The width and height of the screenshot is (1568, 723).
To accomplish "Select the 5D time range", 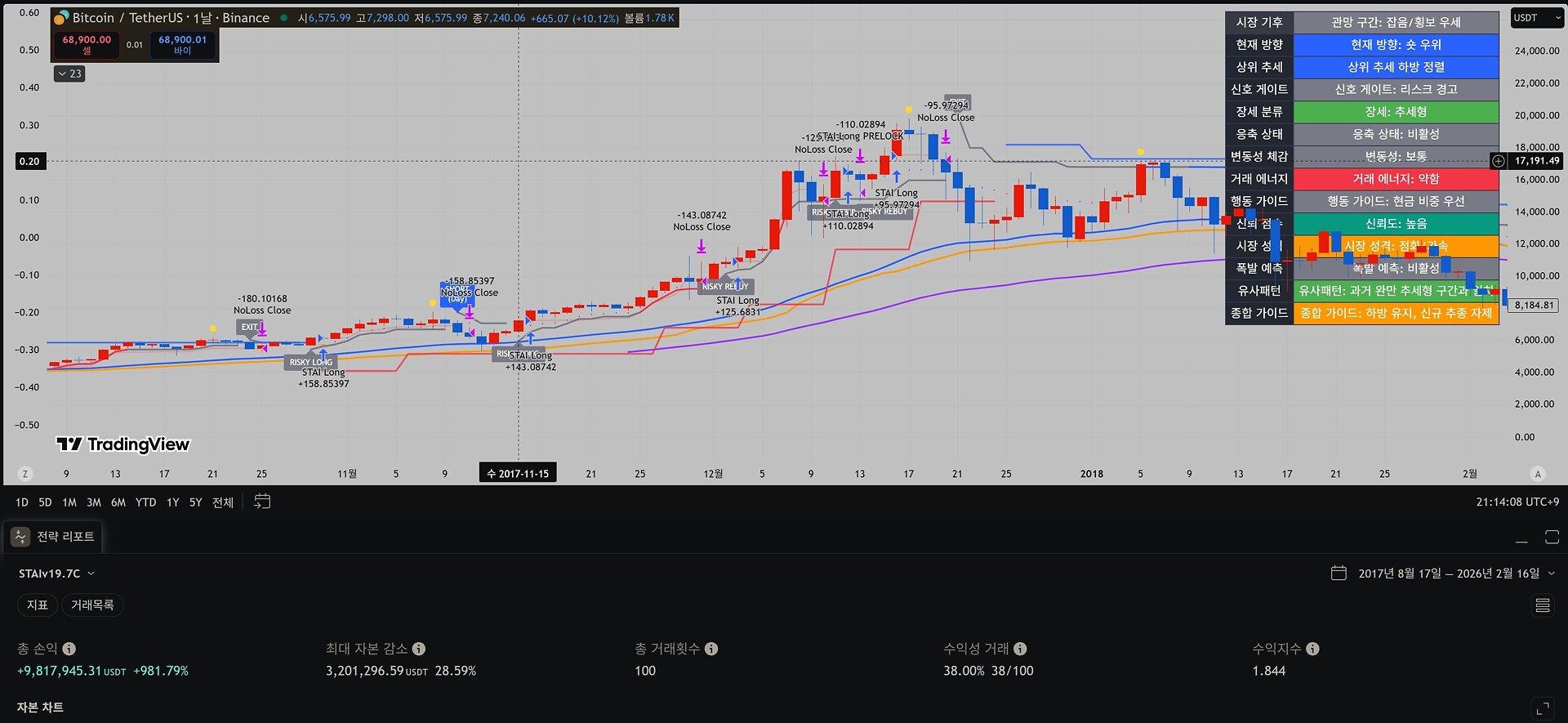I will pyautogui.click(x=45, y=502).
